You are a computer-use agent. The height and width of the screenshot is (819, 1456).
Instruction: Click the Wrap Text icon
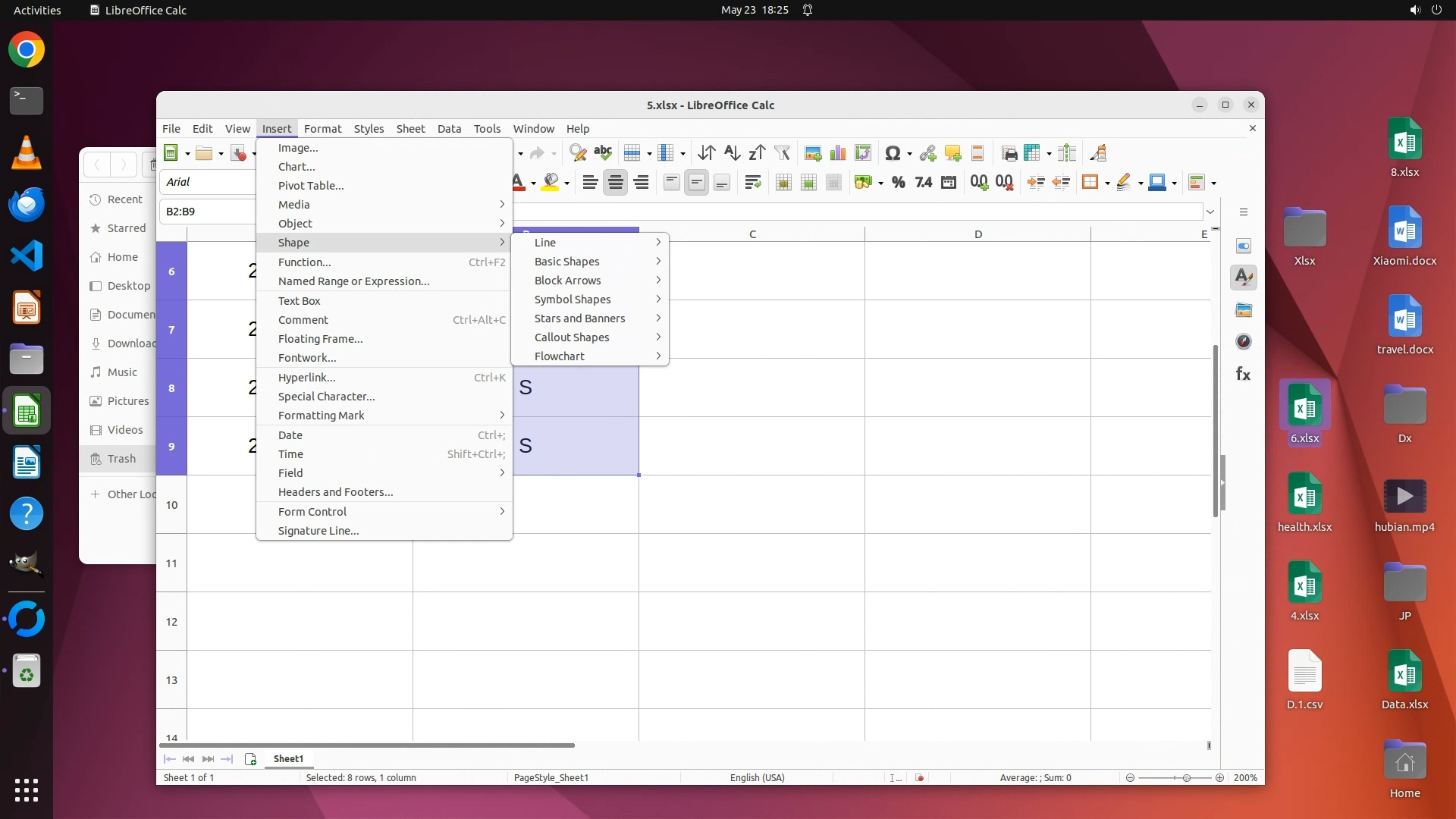coord(752,183)
